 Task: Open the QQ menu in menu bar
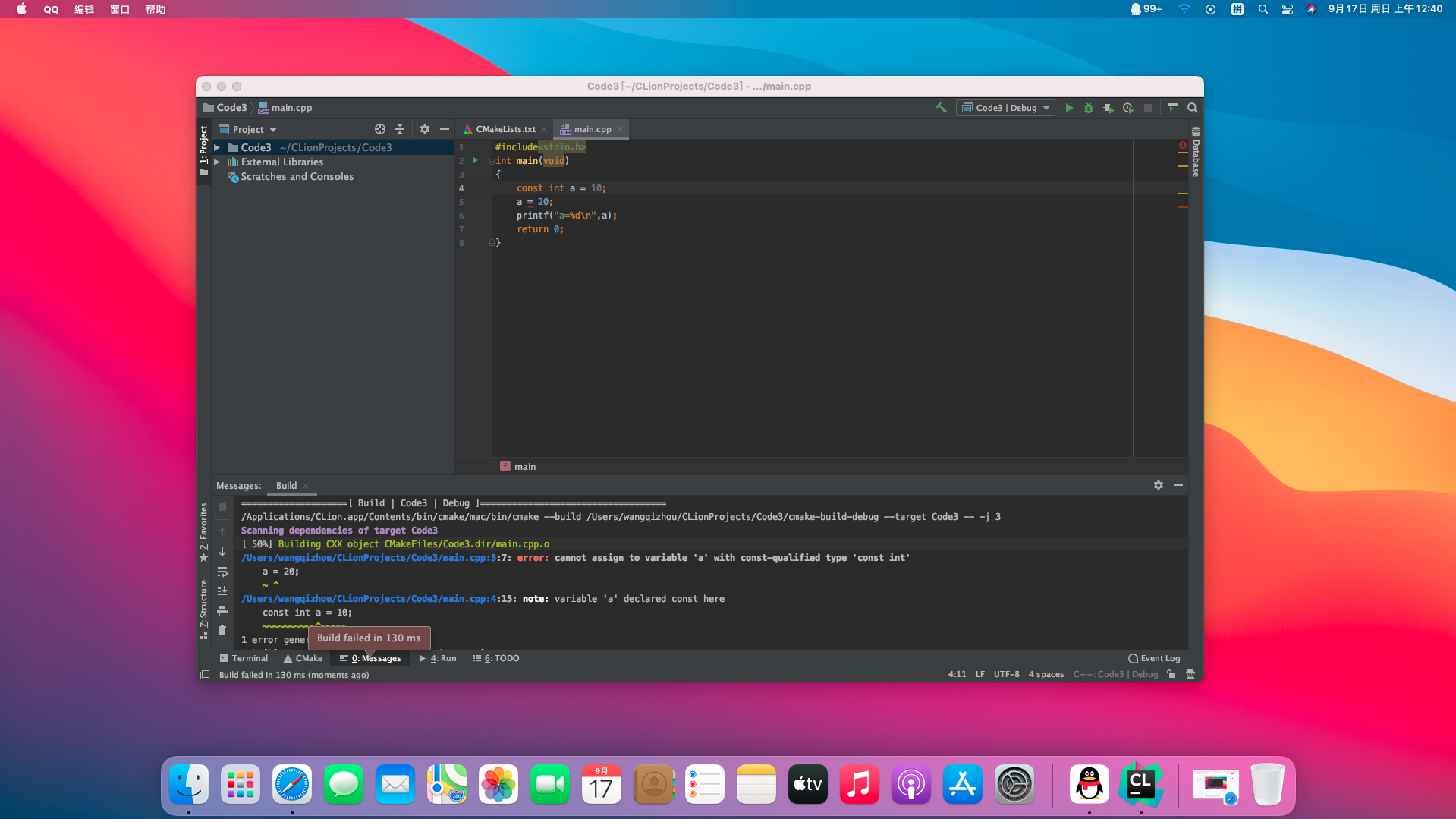pyautogui.click(x=51, y=9)
